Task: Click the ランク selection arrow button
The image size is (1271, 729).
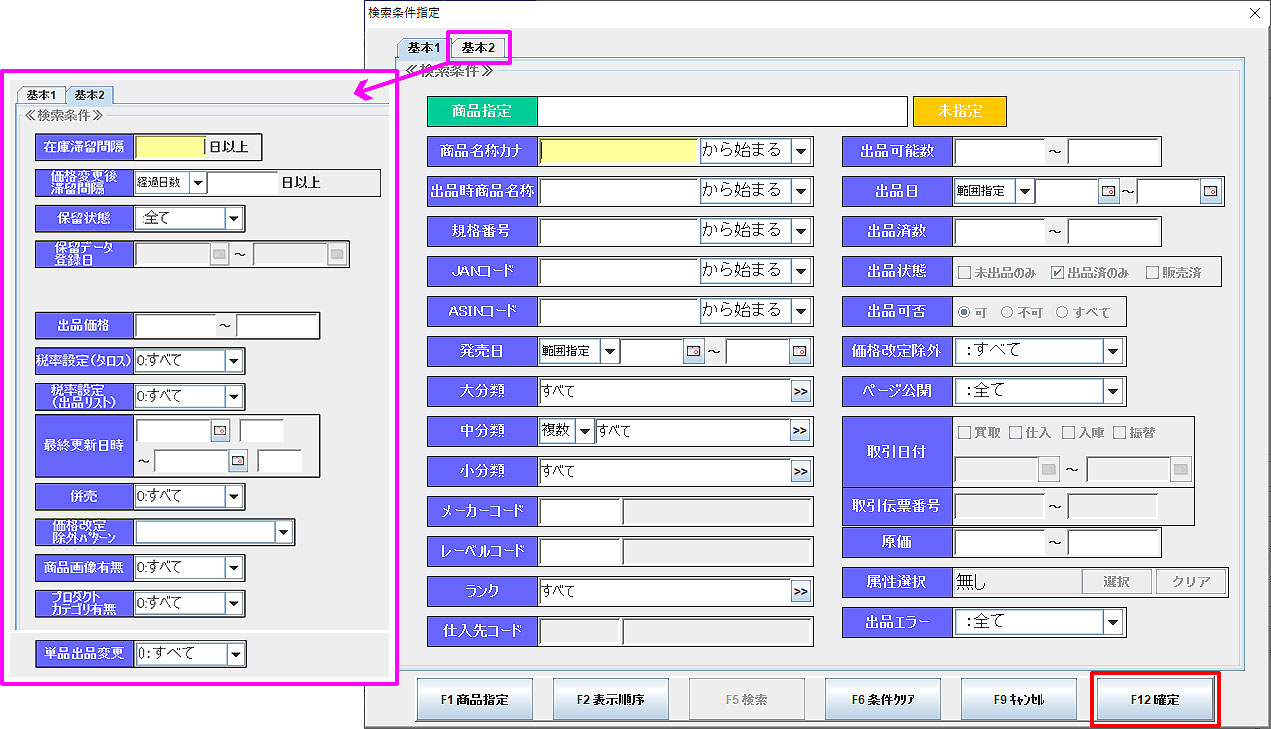Action: point(800,592)
